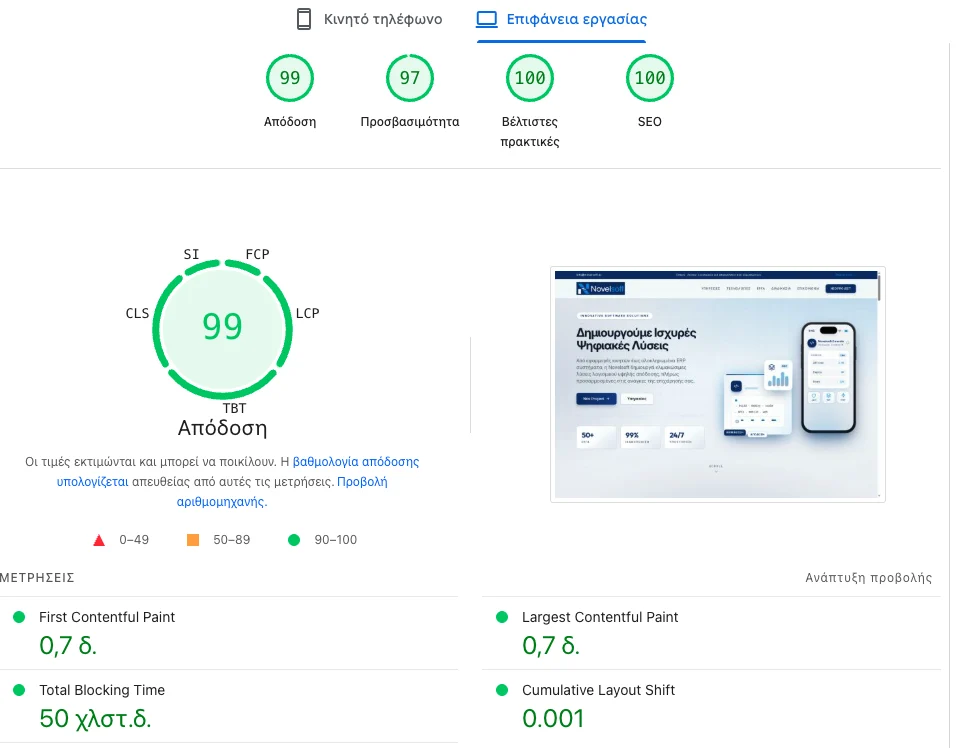Click the TBT label on the gauge
Image resolution: width=959 pixels, height=748 pixels.
tap(234, 408)
